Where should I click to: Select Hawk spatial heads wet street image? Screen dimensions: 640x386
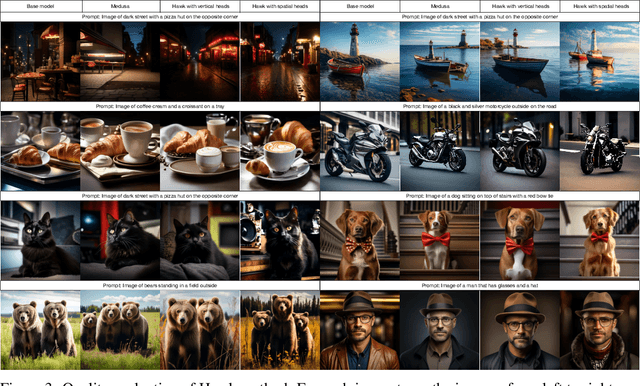280,62
